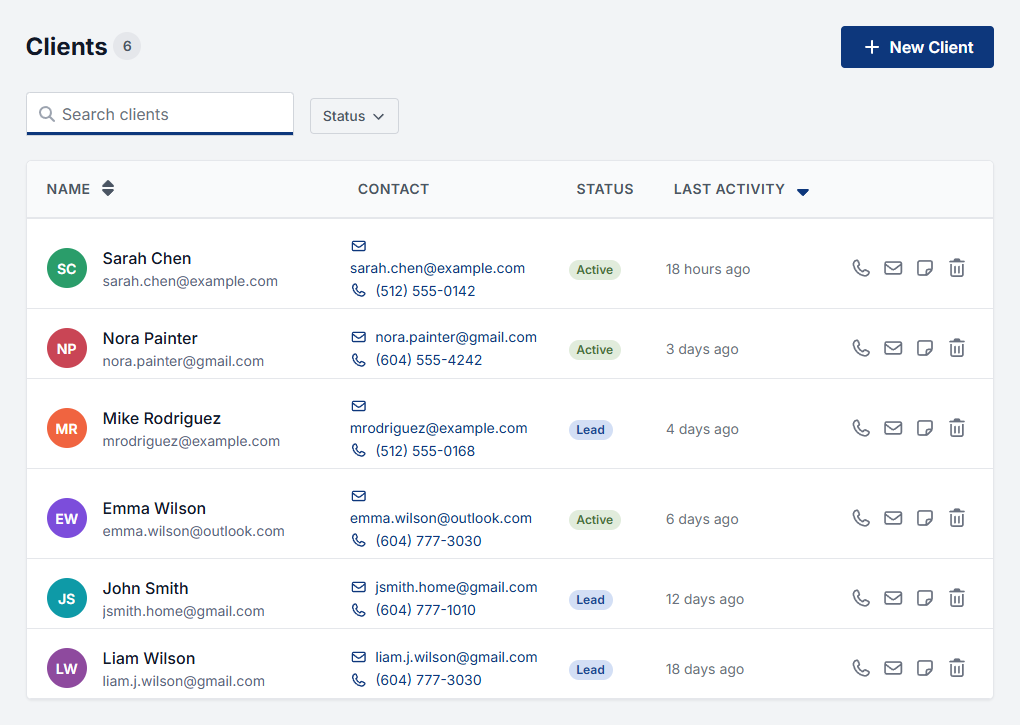This screenshot has width=1020, height=725.
Task: Focus the Search clients field
Action: click(160, 114)
